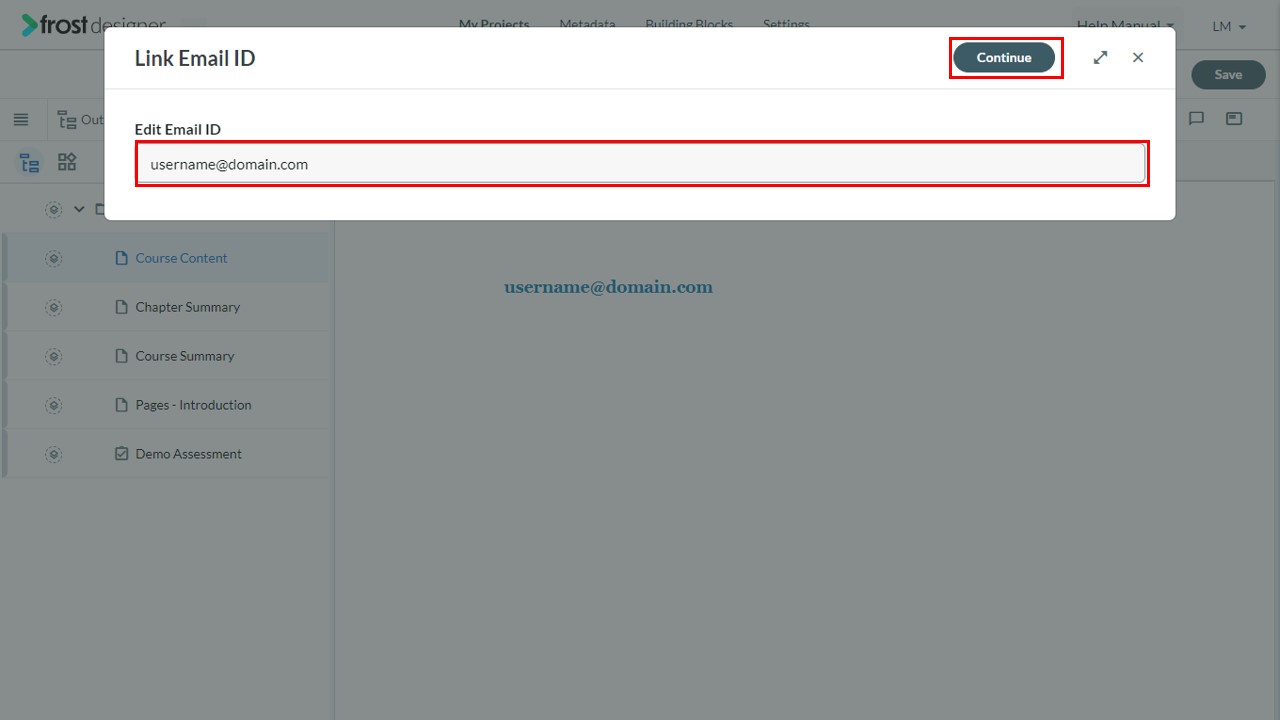
Task: Click the page icon next to Course Summary
Action: [122, 356]
